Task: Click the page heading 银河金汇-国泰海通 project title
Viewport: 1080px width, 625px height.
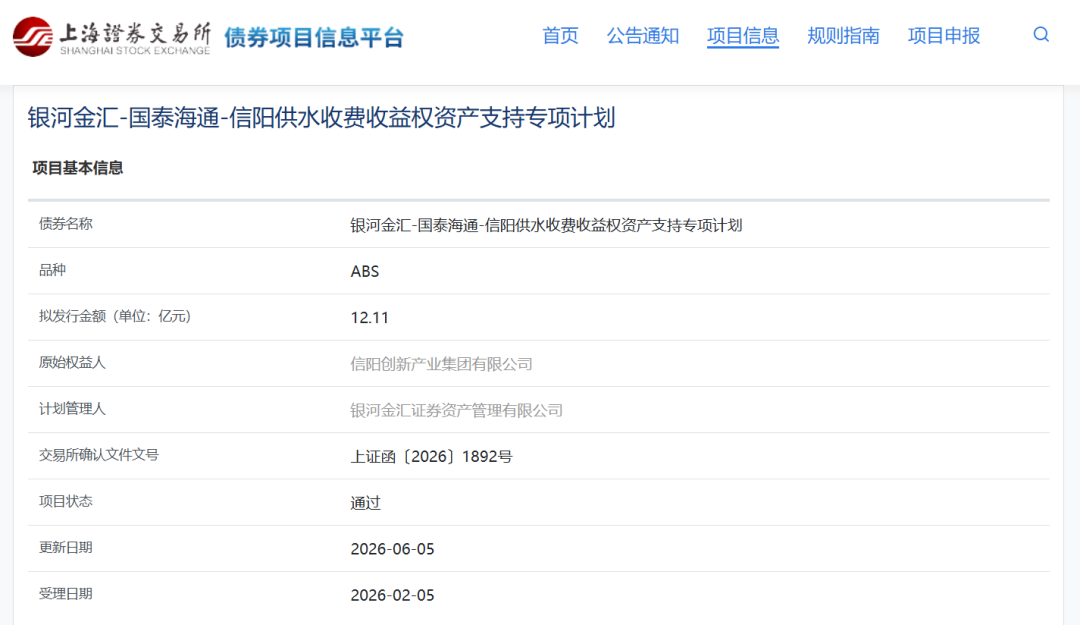Action: pyautogui.click(x=321, y=118)
